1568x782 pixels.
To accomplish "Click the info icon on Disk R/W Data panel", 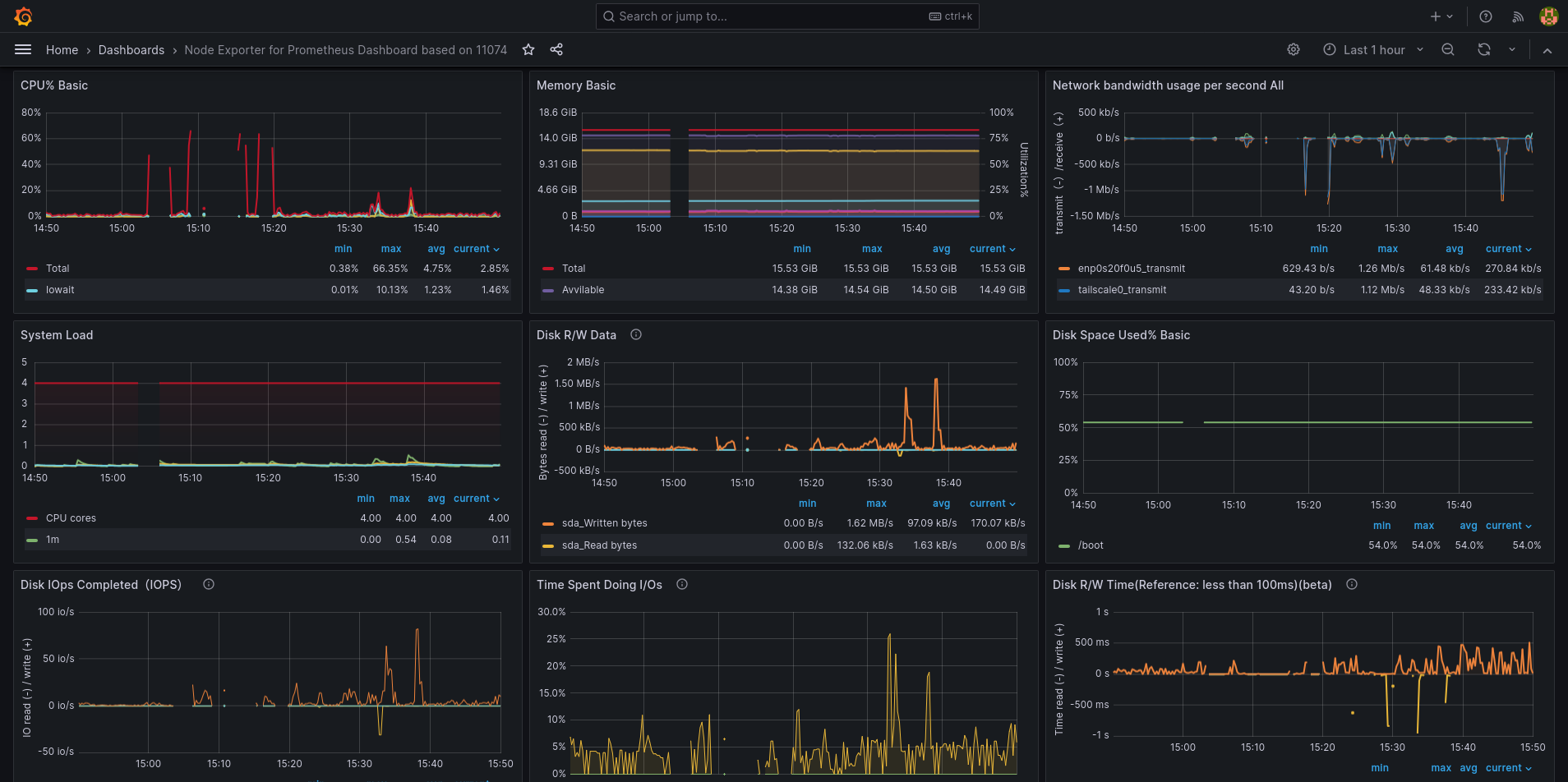I will click(635, 334).
